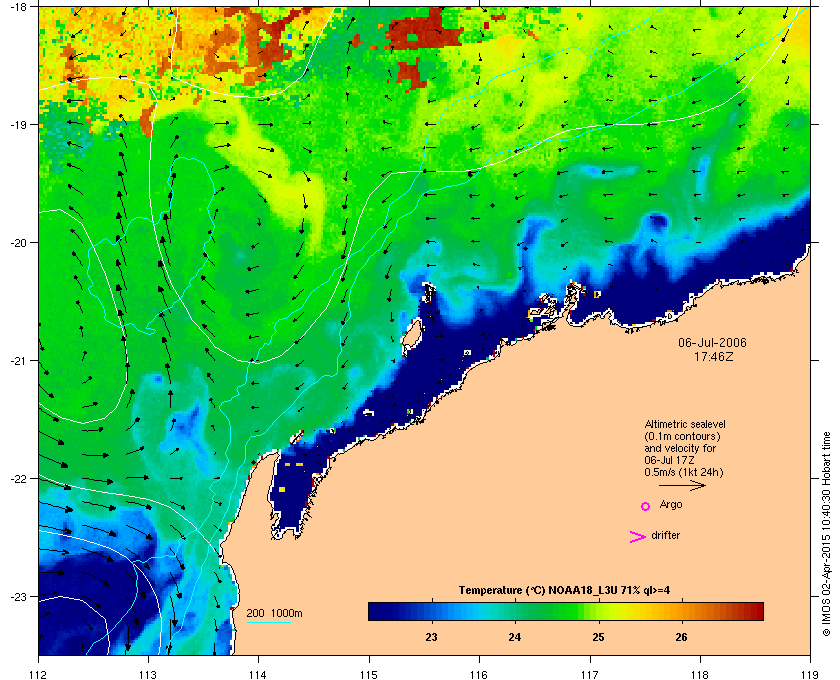Click longitude axis label 116
This screenshot has width=840, height=680.
click(x=479, y=675)
